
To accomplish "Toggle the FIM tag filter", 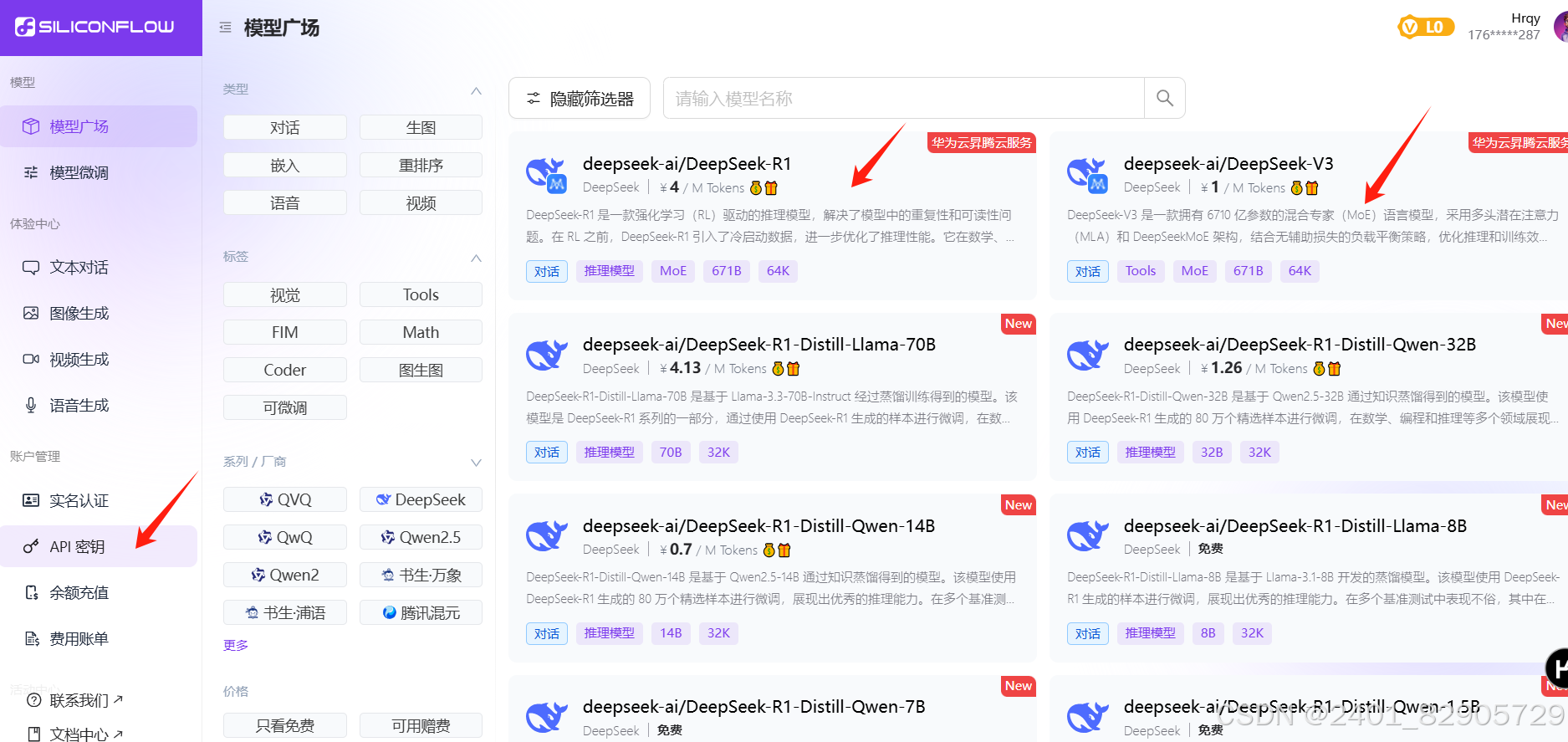I will coord(285,332).
